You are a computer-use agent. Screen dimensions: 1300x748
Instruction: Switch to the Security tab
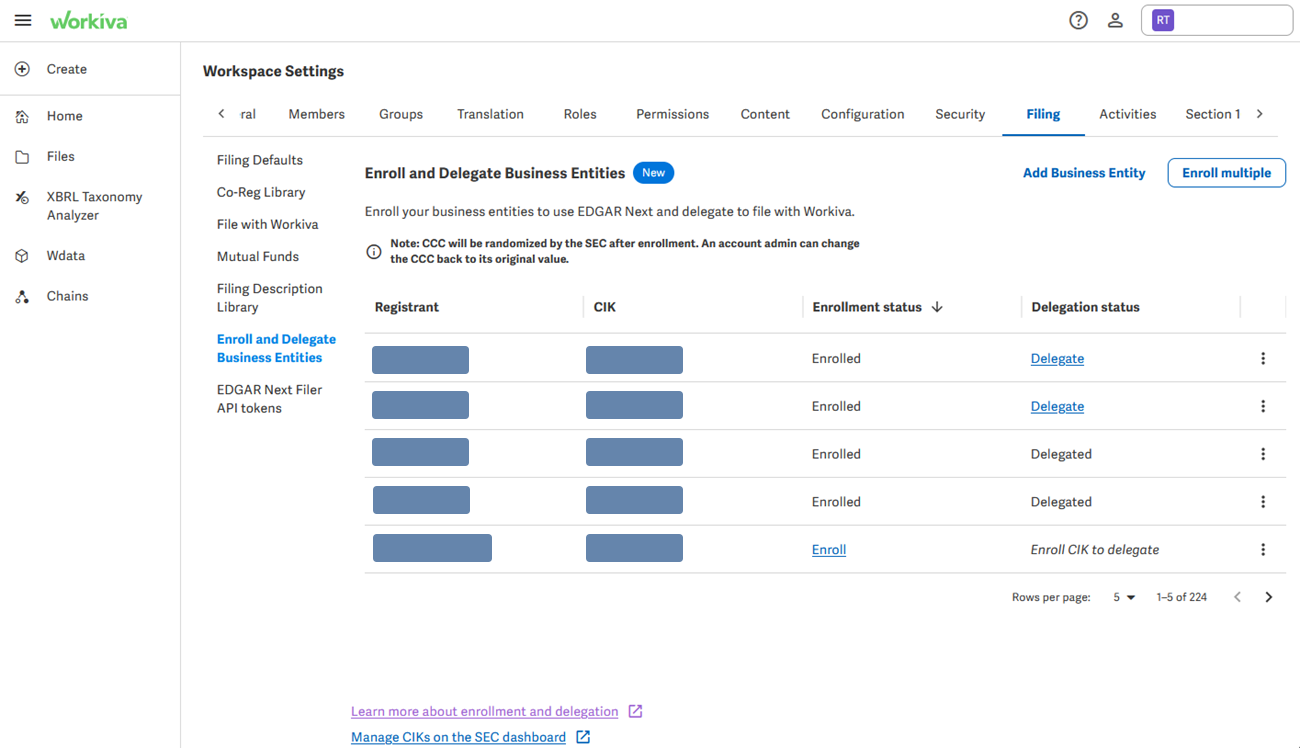pyautogui.click(x=960, y=114)
